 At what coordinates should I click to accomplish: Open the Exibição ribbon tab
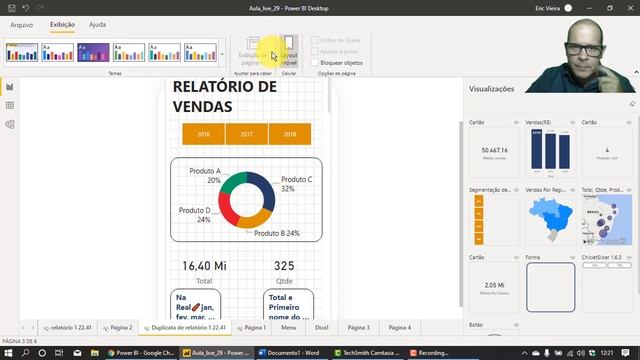coord(62,25)
